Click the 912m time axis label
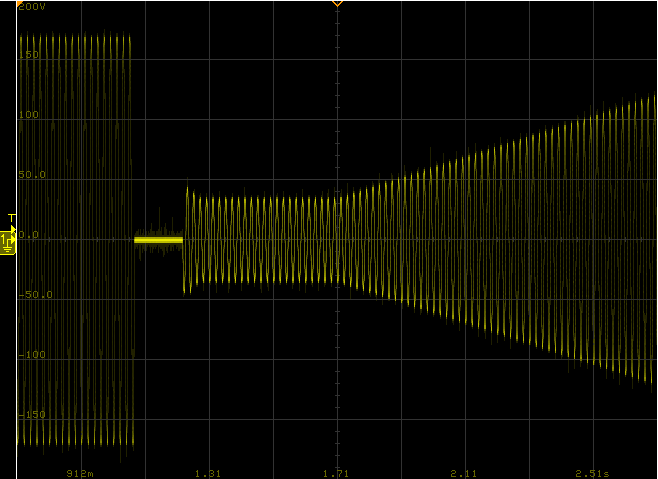 pyautogui.click(x=80, y=472)
